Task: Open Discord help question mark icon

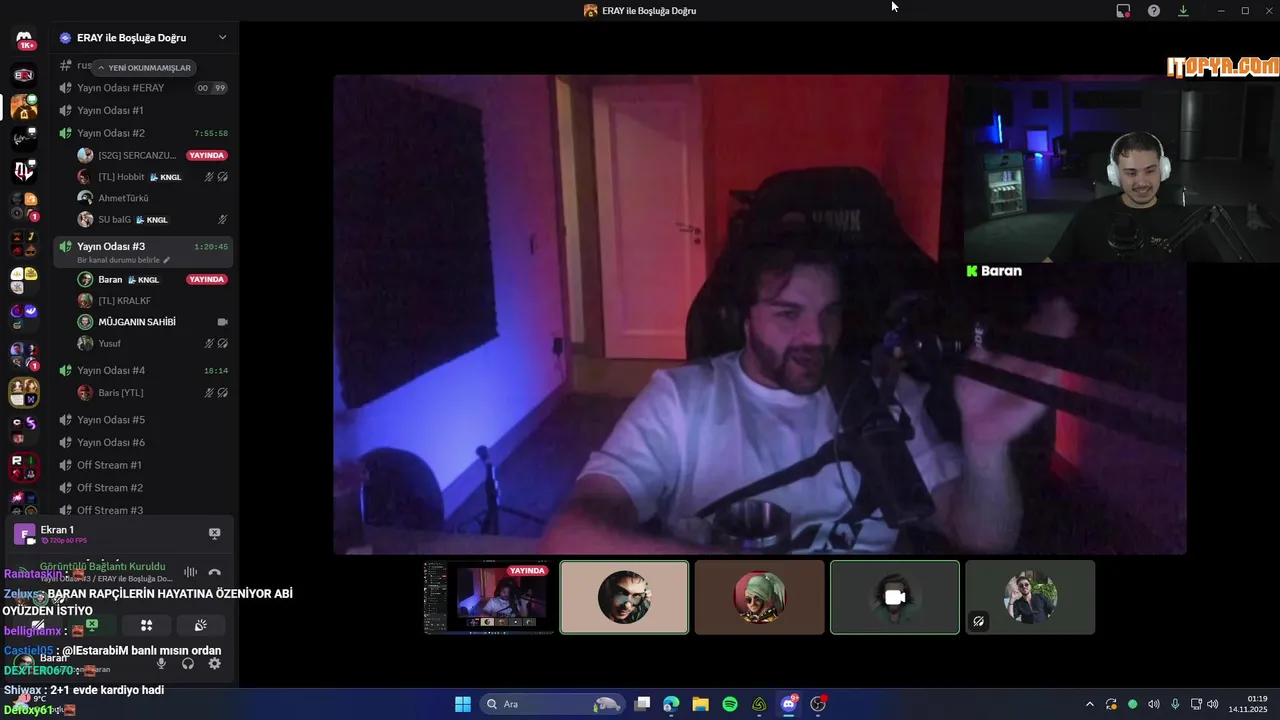Action: point(1154,10)
